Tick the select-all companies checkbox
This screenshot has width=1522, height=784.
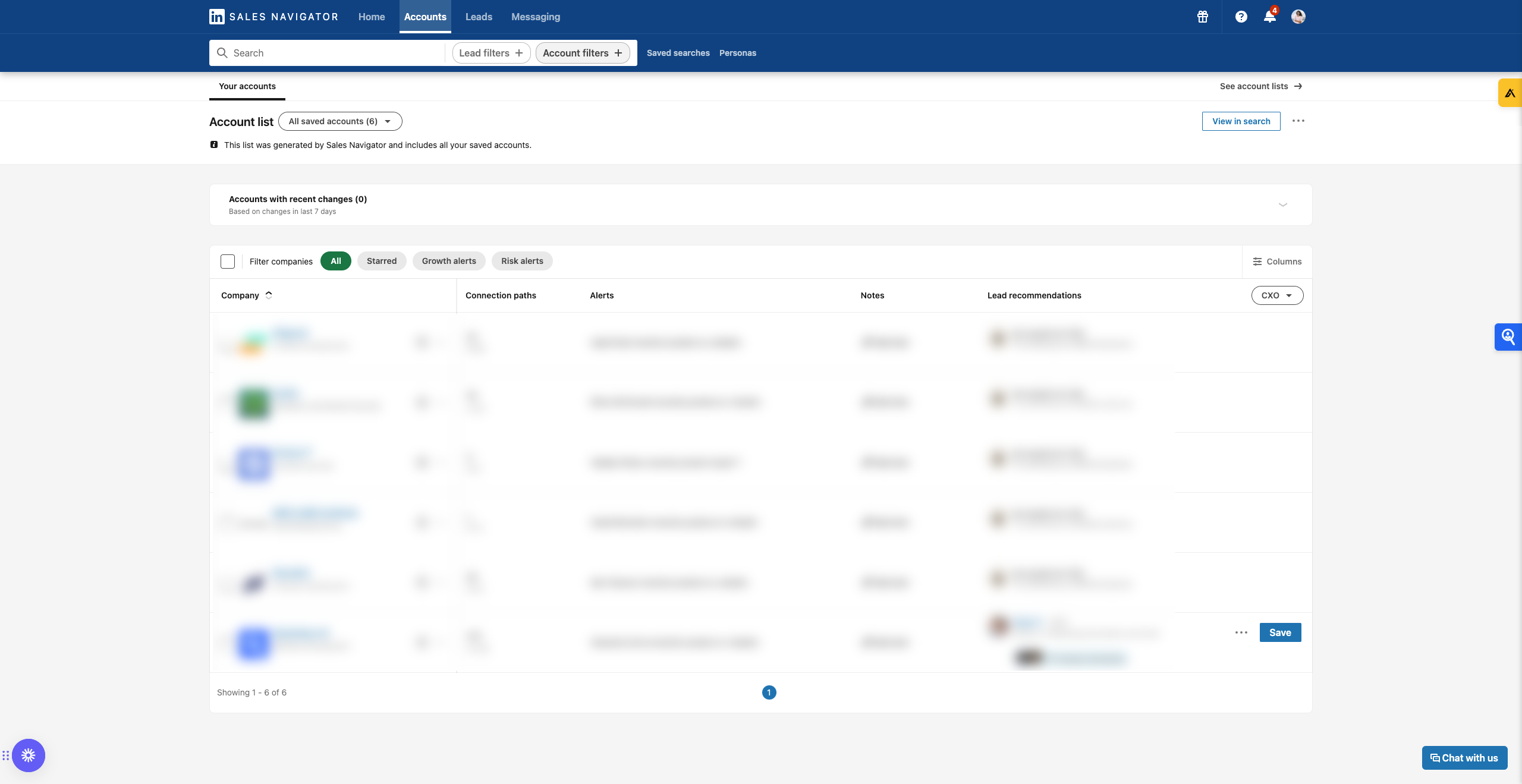[228, 262]
